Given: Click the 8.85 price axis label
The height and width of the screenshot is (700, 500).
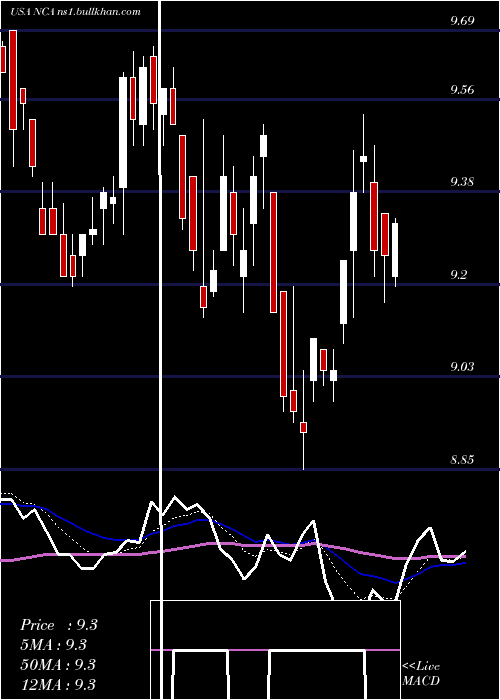Looking at the screenshot, I should pos(462,459).
